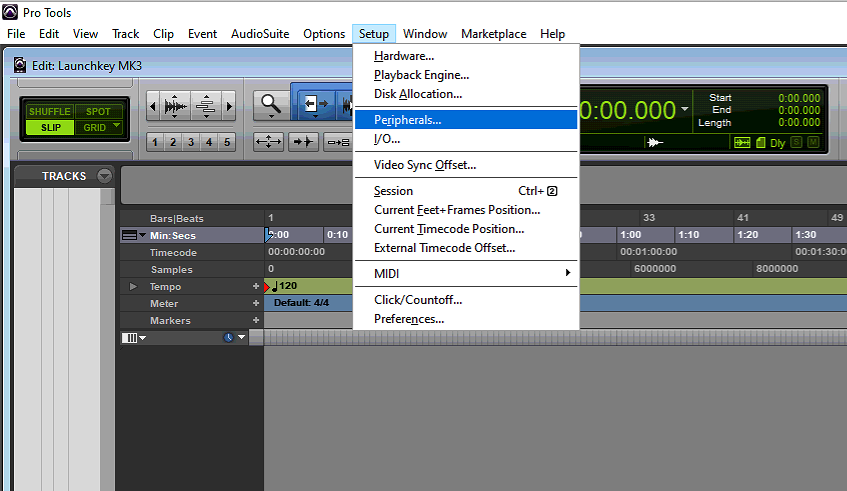
Task: Toggle the S solo indicator in counter display
Action: pos(796,142)
